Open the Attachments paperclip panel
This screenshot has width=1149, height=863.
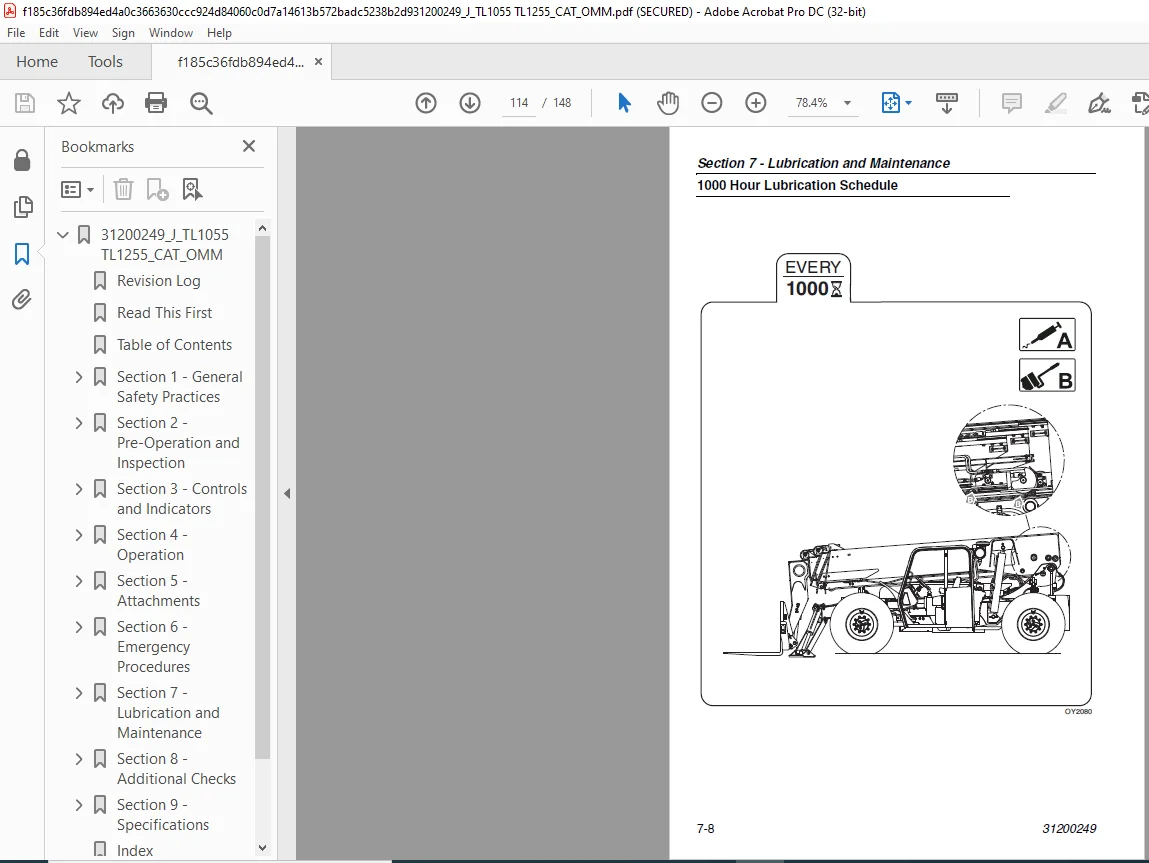(22, 300)
